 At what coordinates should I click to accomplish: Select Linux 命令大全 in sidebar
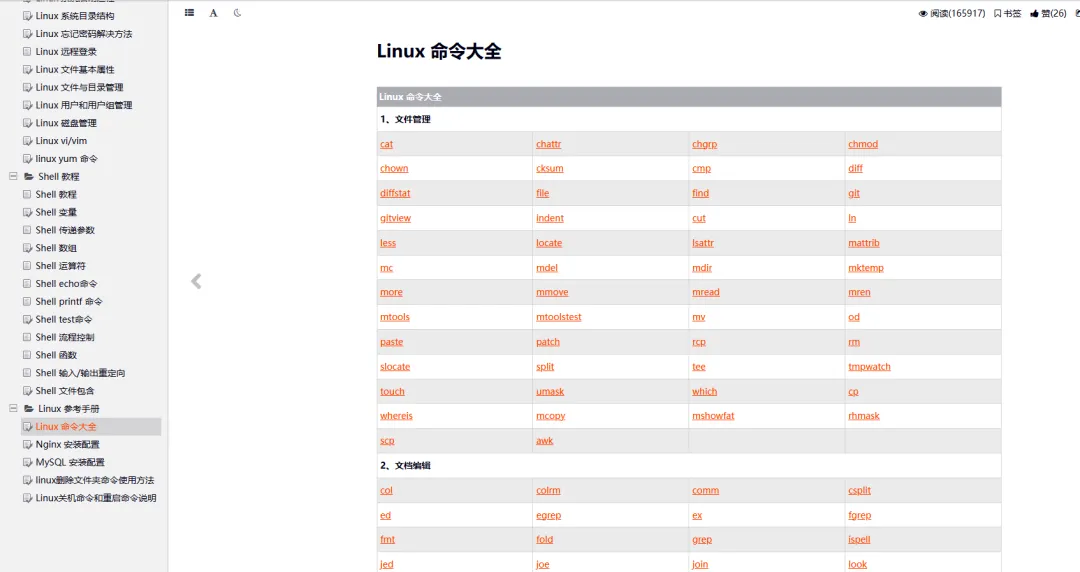(66, 427)
